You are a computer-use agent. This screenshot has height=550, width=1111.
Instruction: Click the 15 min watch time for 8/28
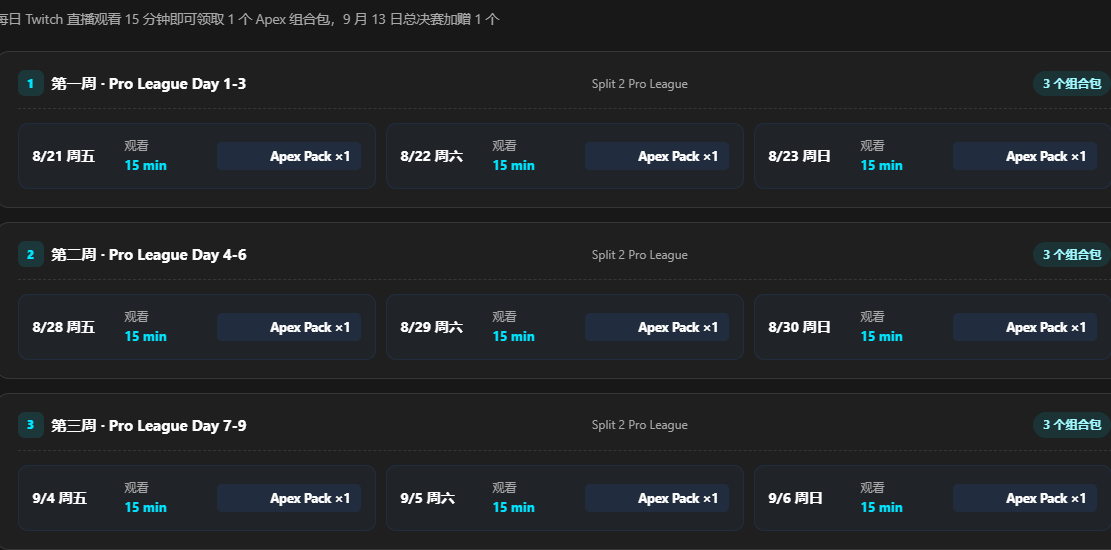(146, 336)
